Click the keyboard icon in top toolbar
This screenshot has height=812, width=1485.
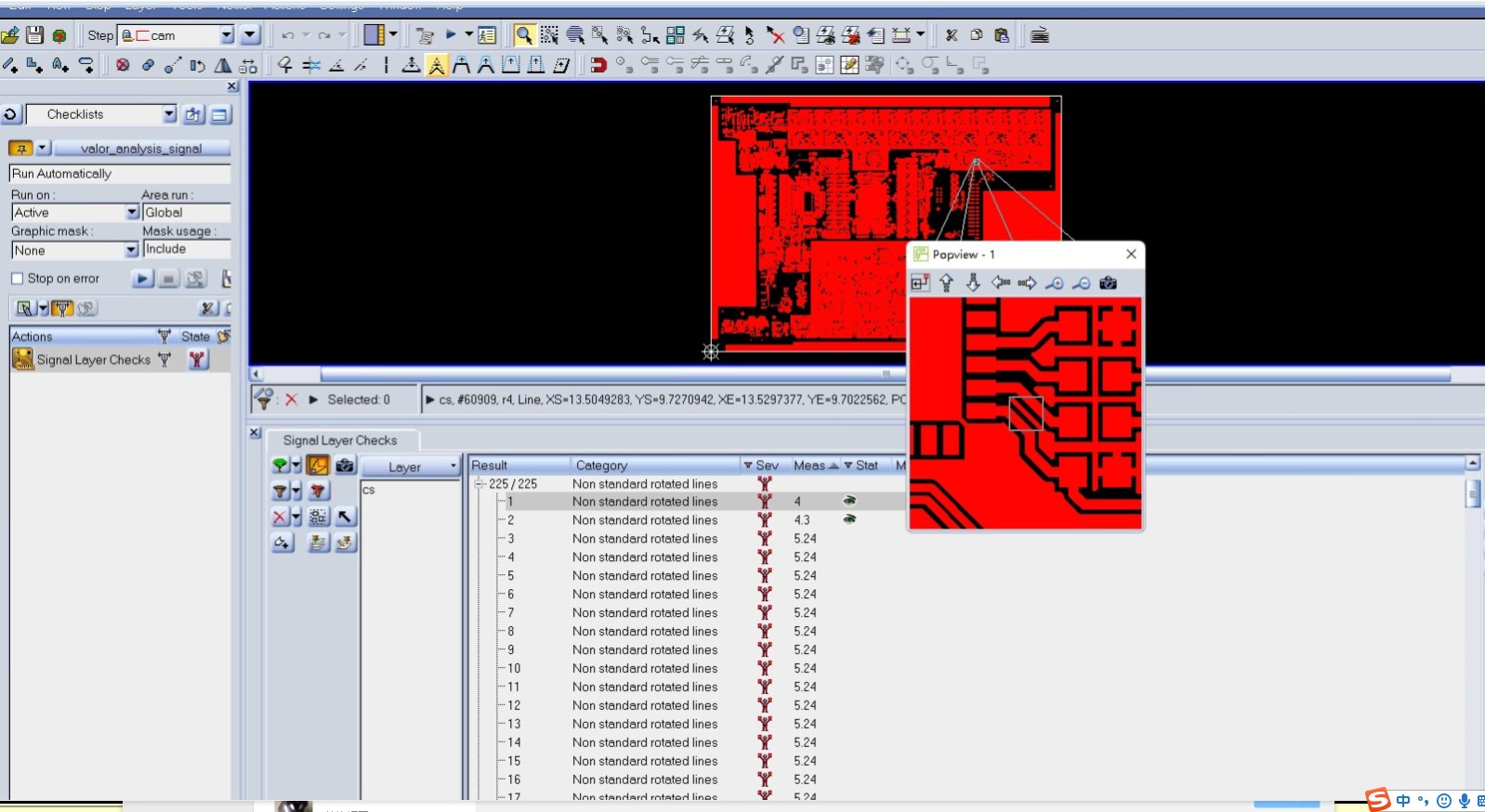point(1040,35)
